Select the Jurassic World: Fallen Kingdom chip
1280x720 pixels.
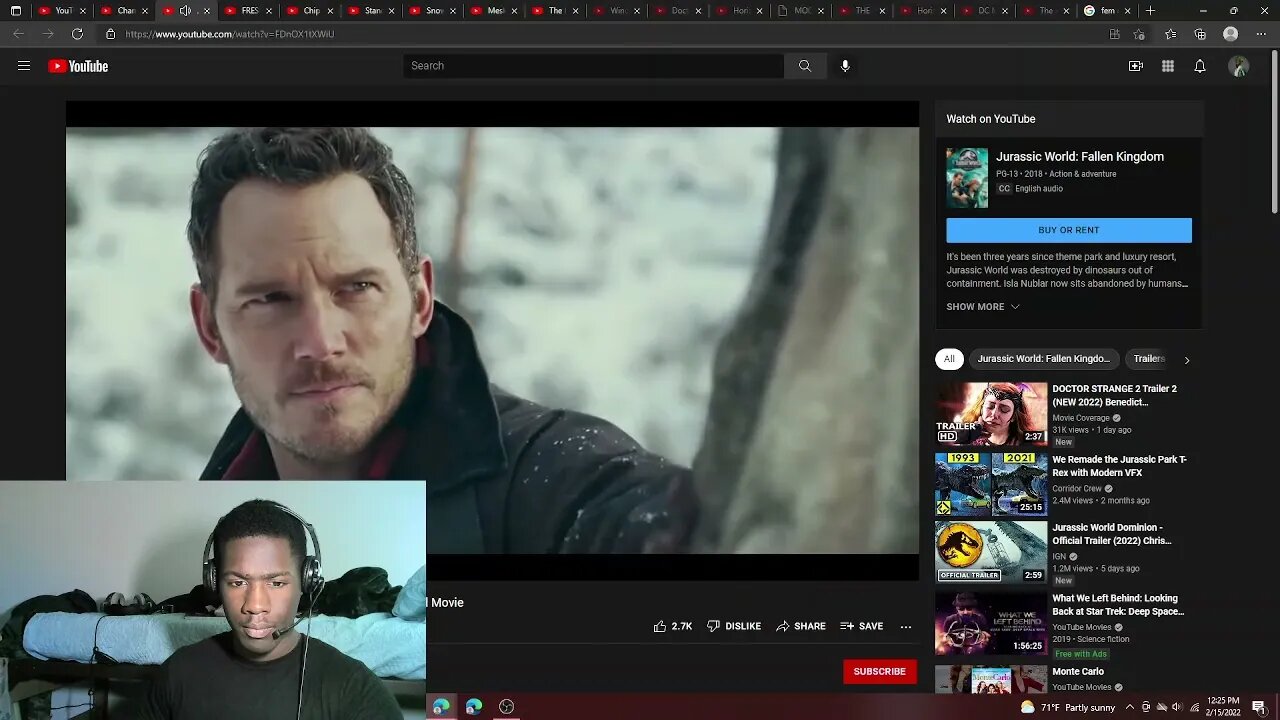coord(1044,359)
